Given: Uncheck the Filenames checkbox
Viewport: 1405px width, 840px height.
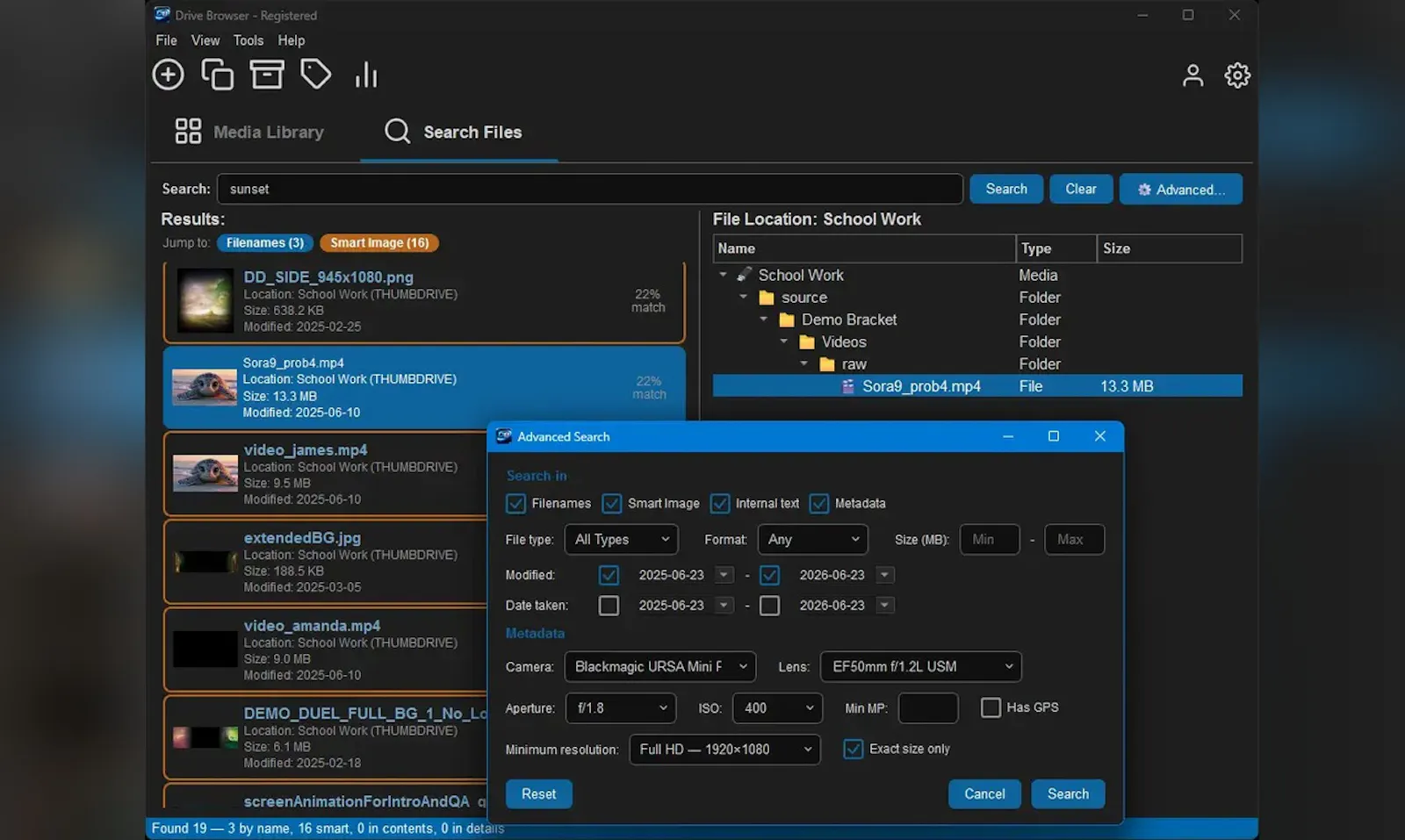Looking at the screenshot, I should pos(516,504).
